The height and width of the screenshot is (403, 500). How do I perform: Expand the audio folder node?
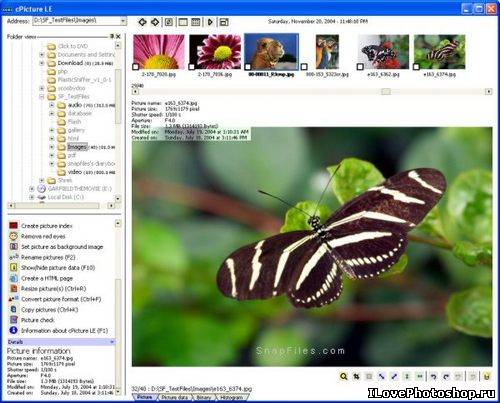[52, 105]
